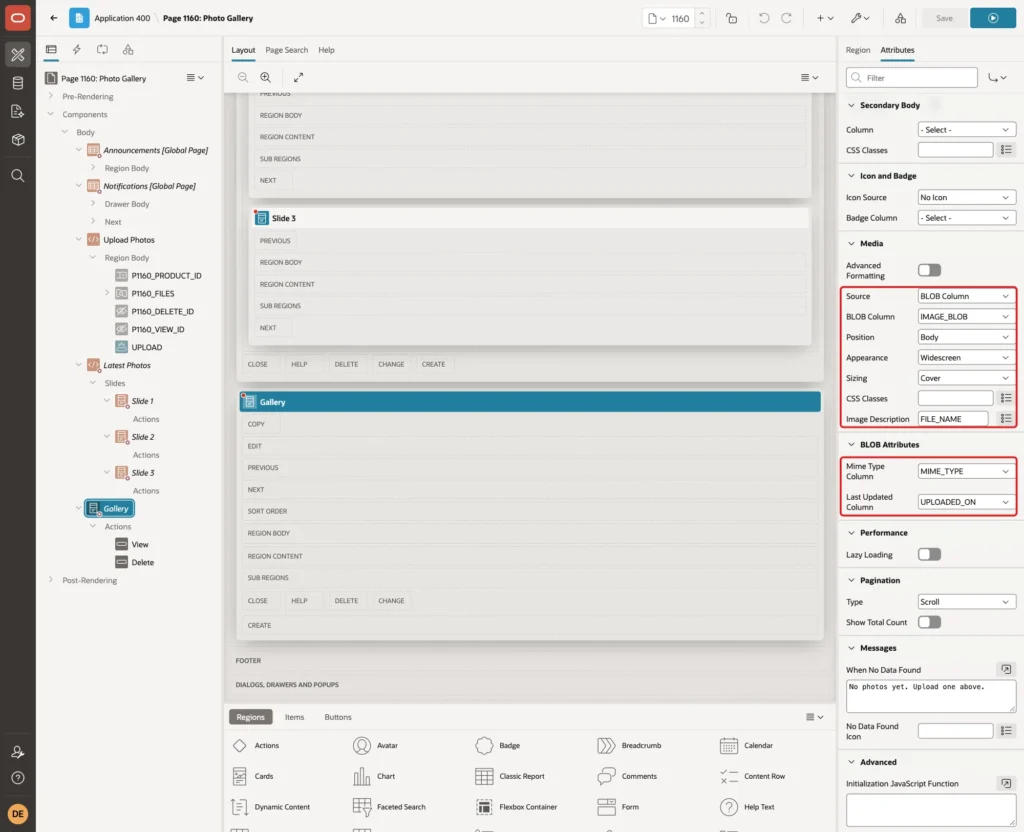Expand the When No Data Found editor
The height and width of the screenshot is (832, 1024).
tap(1006, 669)
